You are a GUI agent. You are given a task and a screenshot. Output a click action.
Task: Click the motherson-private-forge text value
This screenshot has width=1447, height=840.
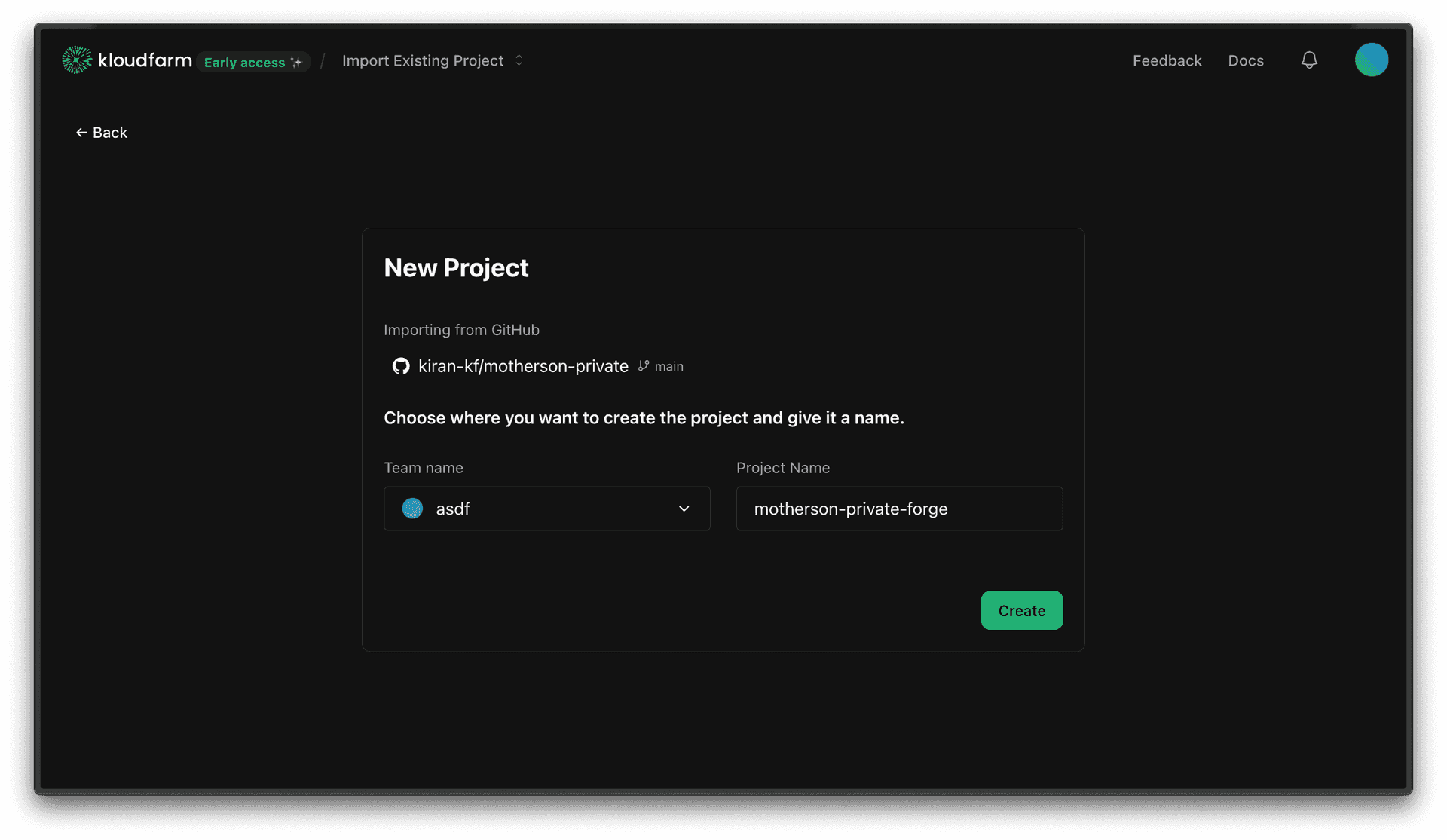pos(850,509)
